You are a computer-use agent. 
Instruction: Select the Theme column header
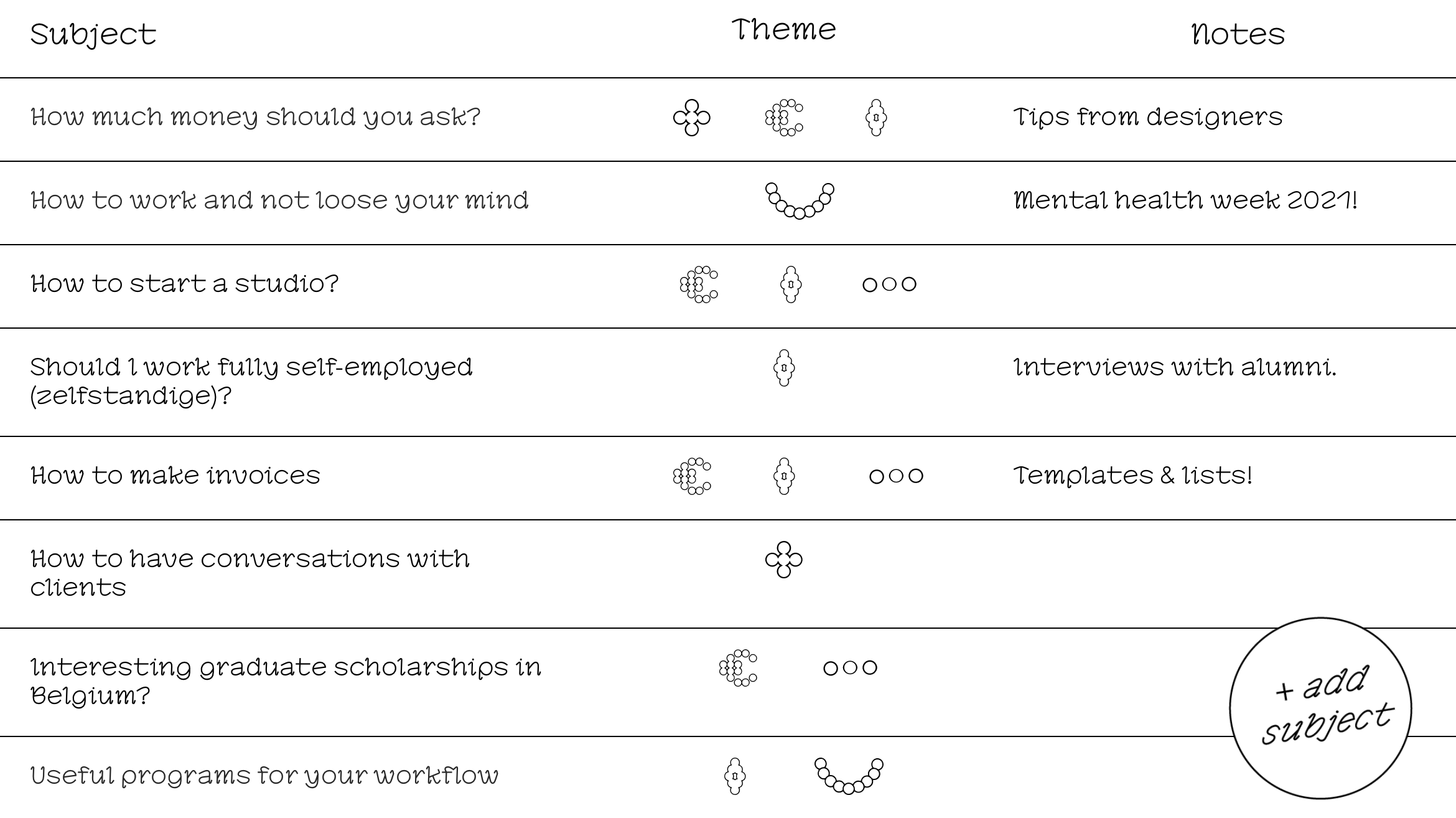(783, 30)
